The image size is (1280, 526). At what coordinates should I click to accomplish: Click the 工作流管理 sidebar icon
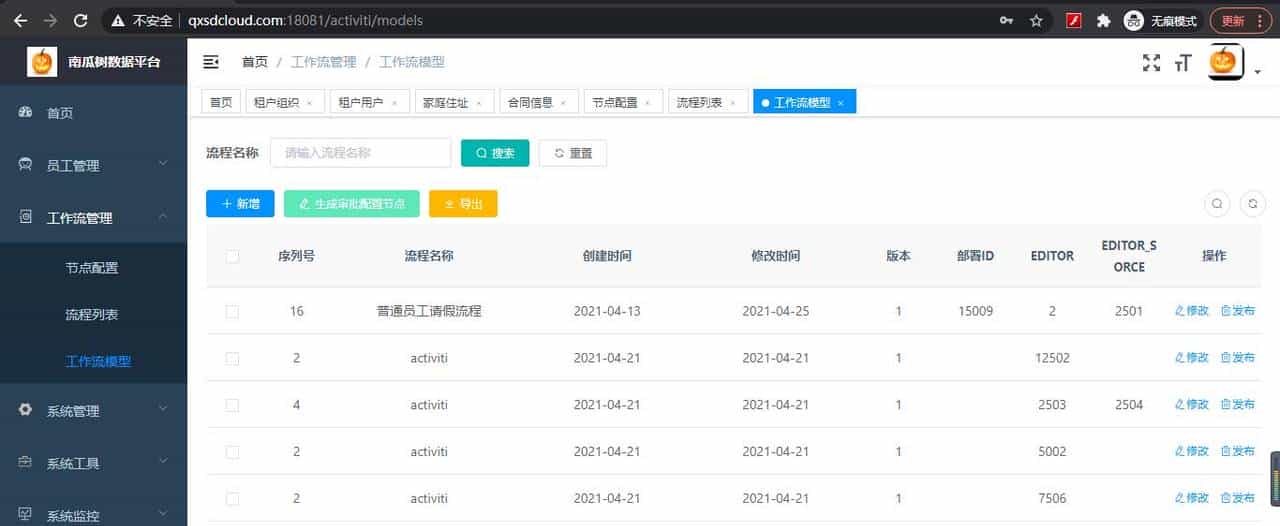[26, 217]
